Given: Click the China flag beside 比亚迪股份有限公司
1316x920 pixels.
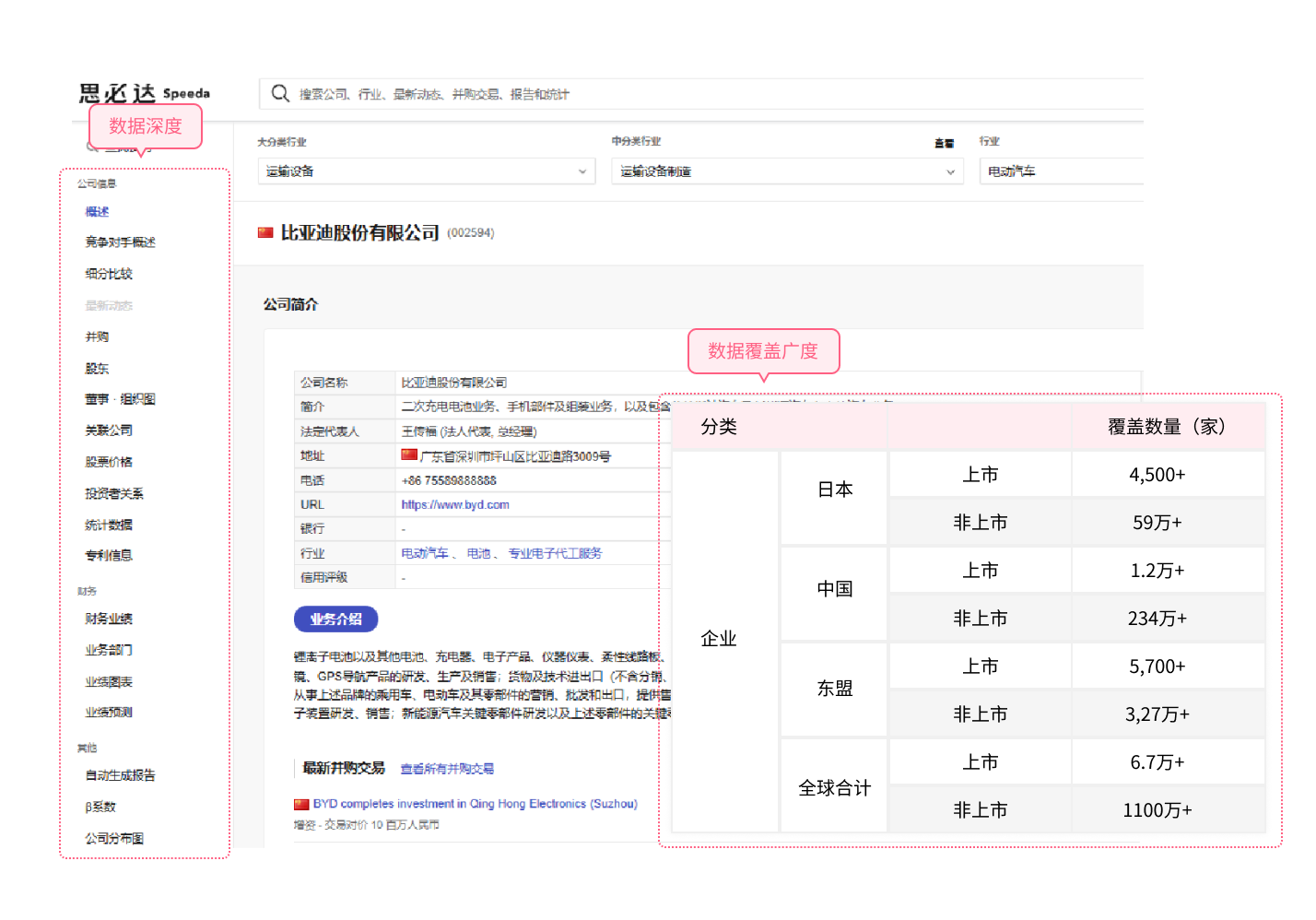Looking at the screenshot, I should 265,232.
